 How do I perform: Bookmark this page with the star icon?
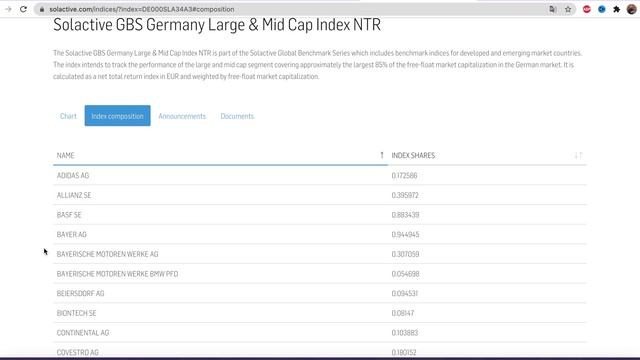point(568,9)
